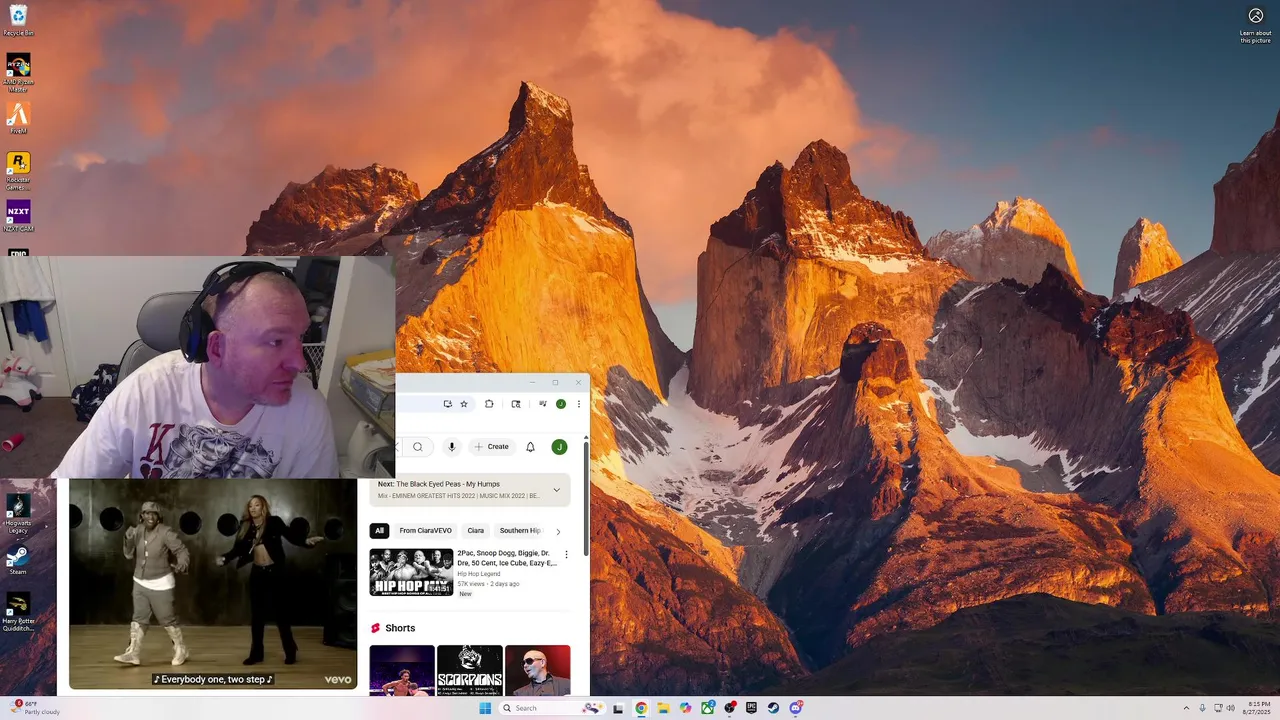Open Harry Potter Quidditch desktop shortcut

tap(18, 612)
